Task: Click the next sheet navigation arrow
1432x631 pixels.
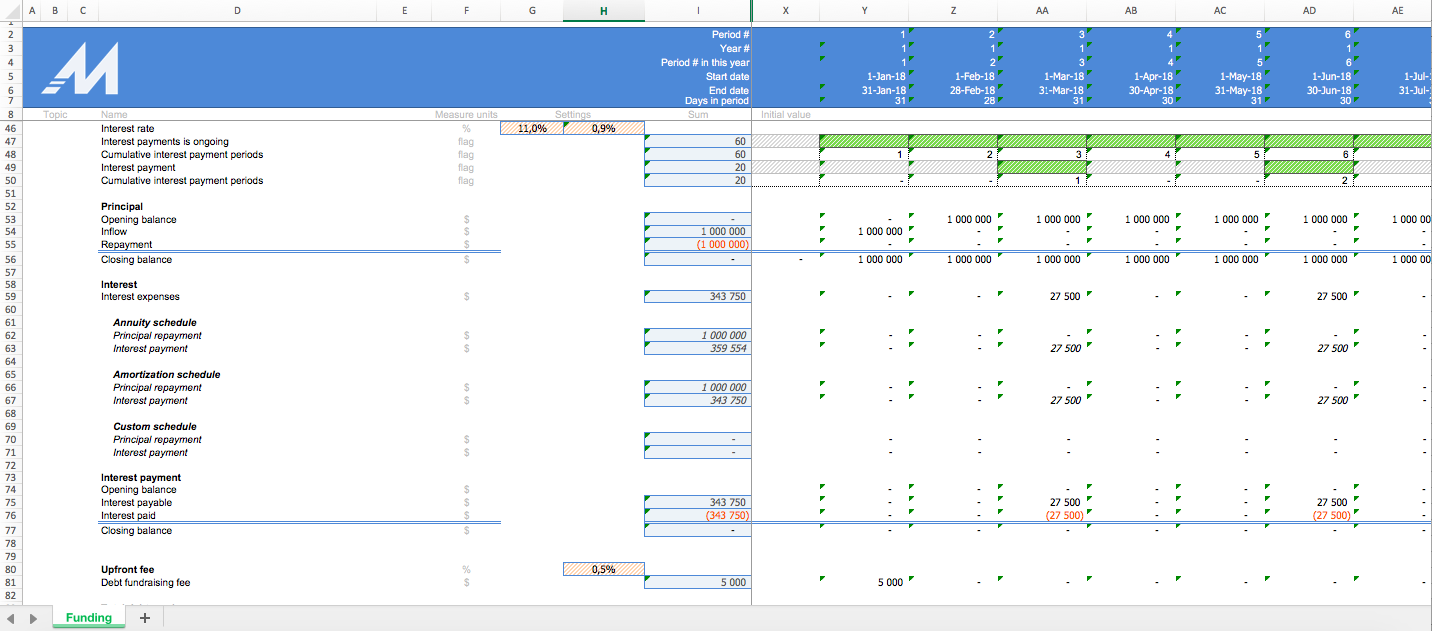Action: point(33,618)
